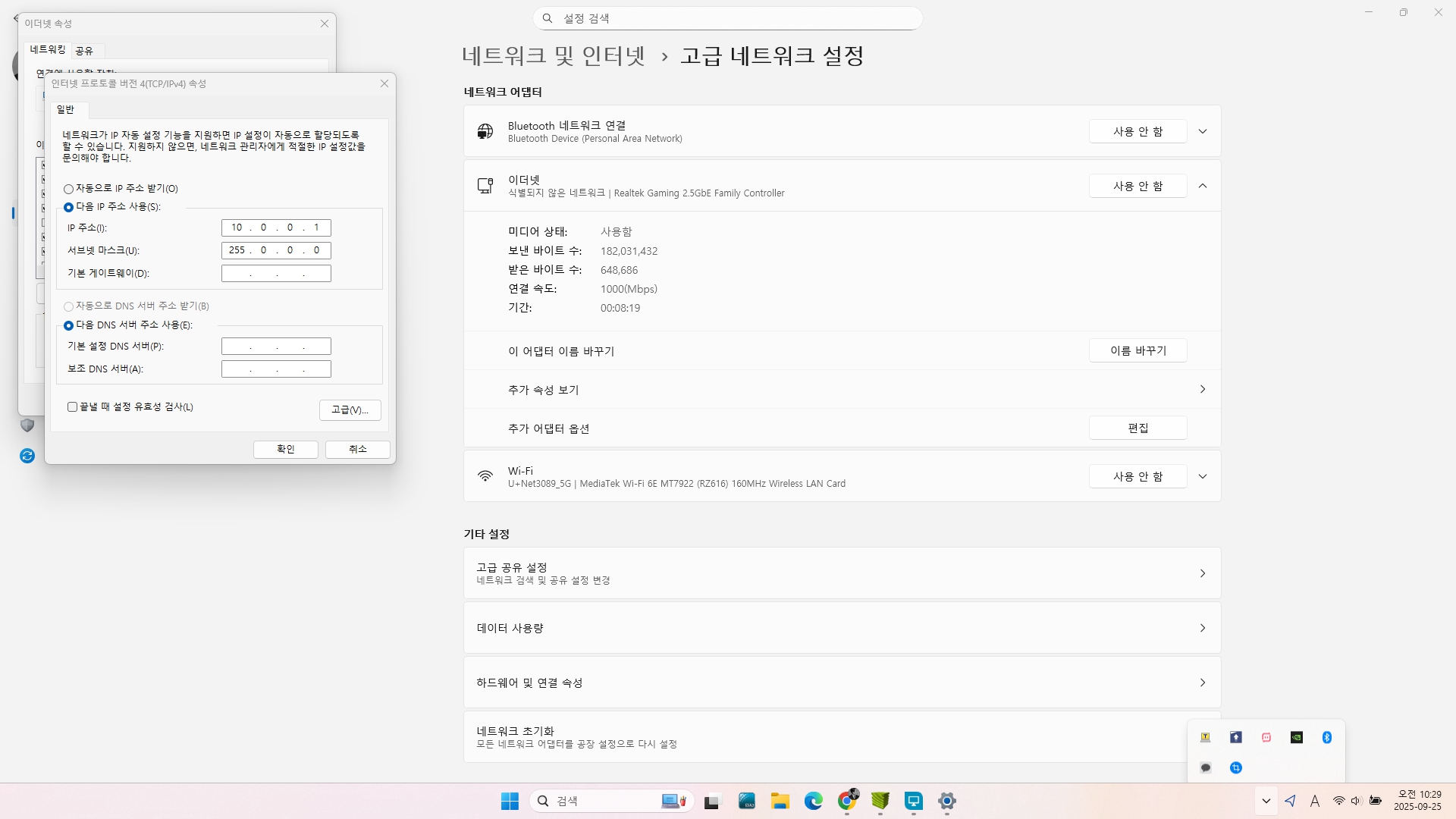
Task: Collapse the 이더넷 adapter details
Action: [x=1202, y=186]
